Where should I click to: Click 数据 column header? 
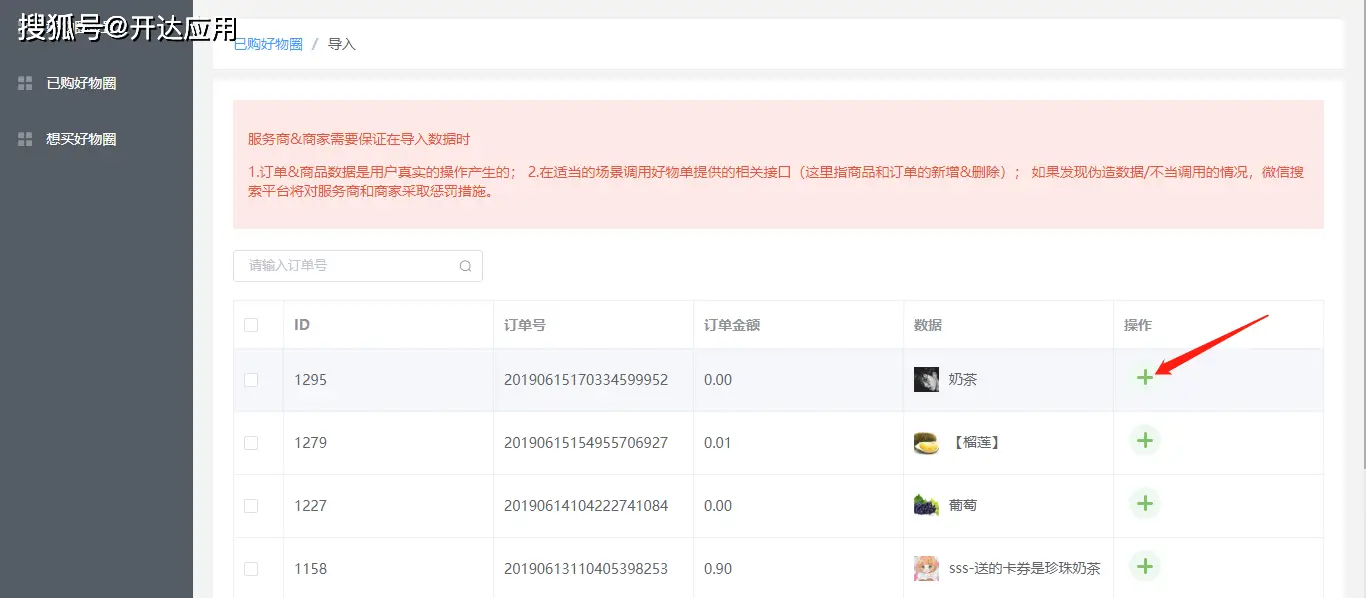click(x=928, y=325)
